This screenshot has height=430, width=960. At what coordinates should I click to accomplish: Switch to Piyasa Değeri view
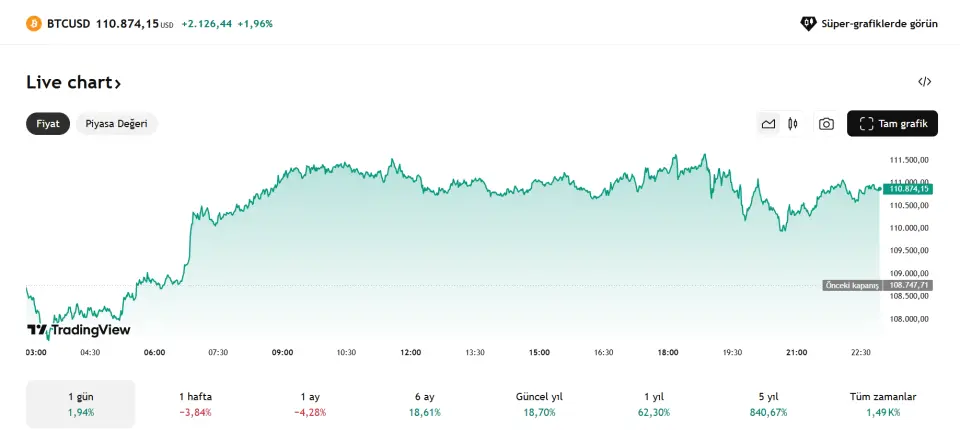[116, 124]
